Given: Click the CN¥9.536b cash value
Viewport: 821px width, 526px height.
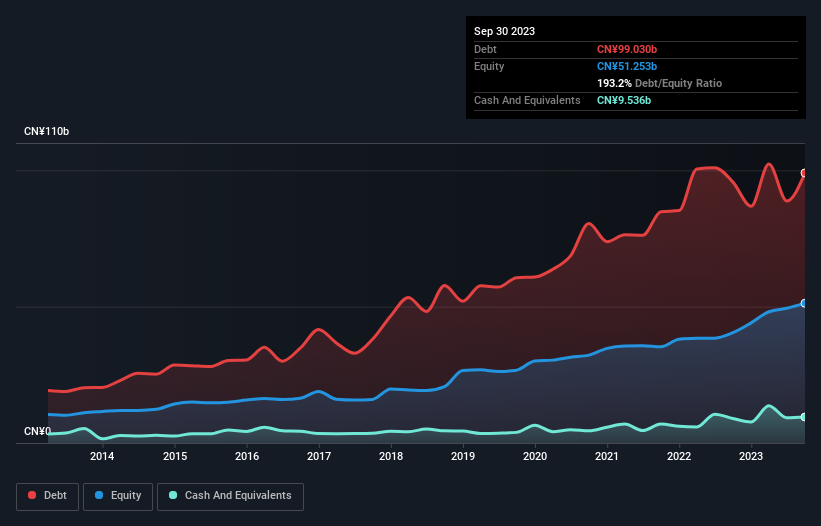Looking at the screenshot, I should point(624,100).
